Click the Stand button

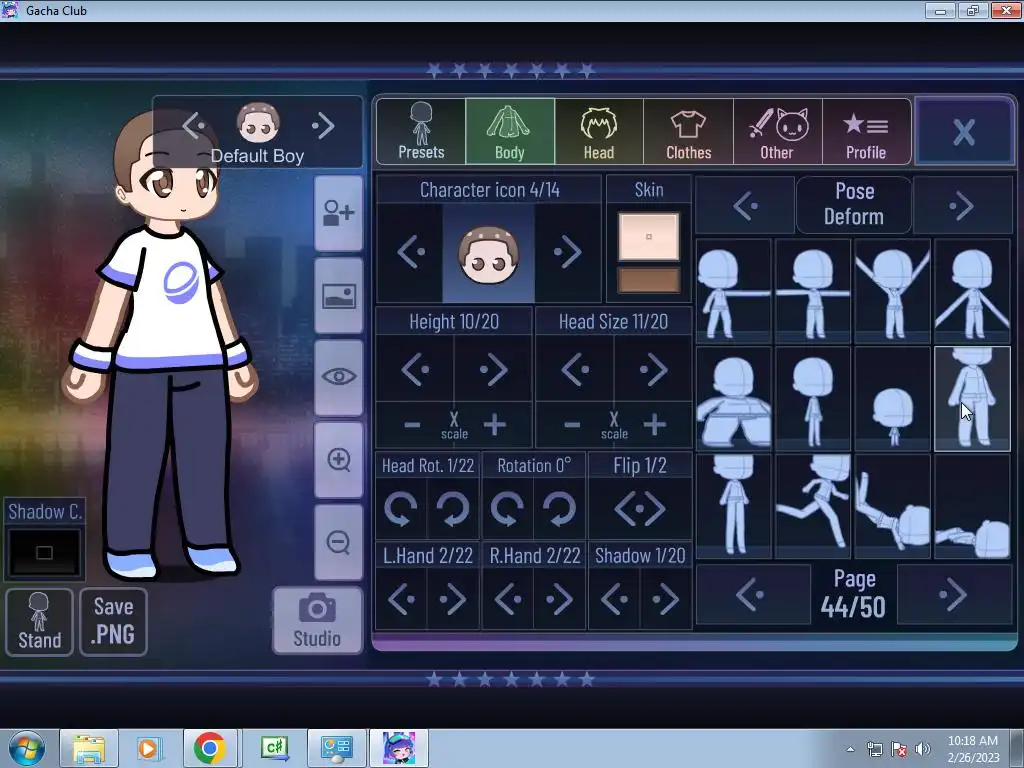point(39,622)
